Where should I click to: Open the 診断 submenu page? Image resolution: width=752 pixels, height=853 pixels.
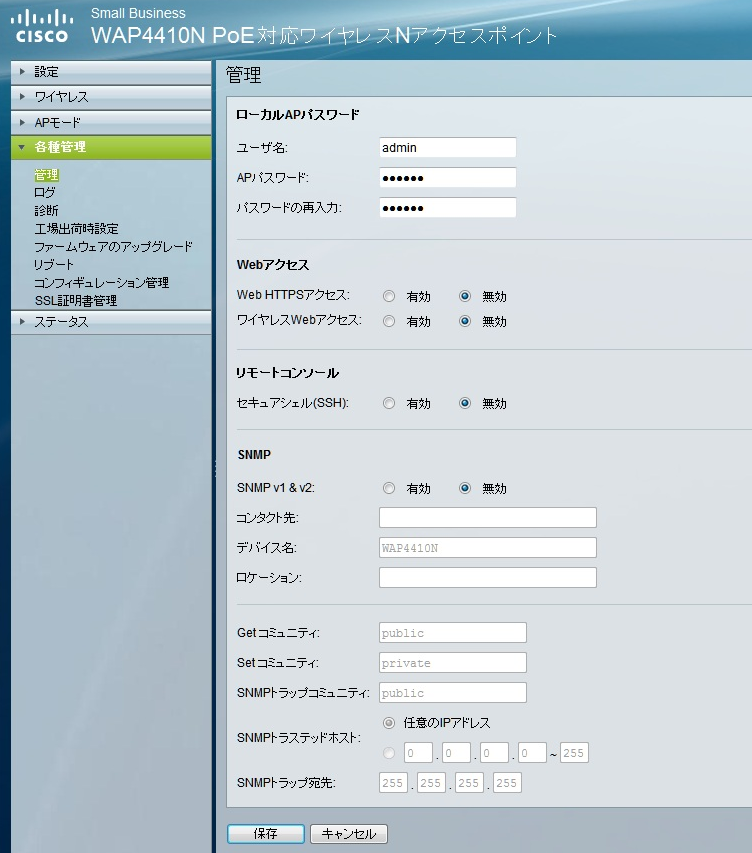(x=46, y=211)
